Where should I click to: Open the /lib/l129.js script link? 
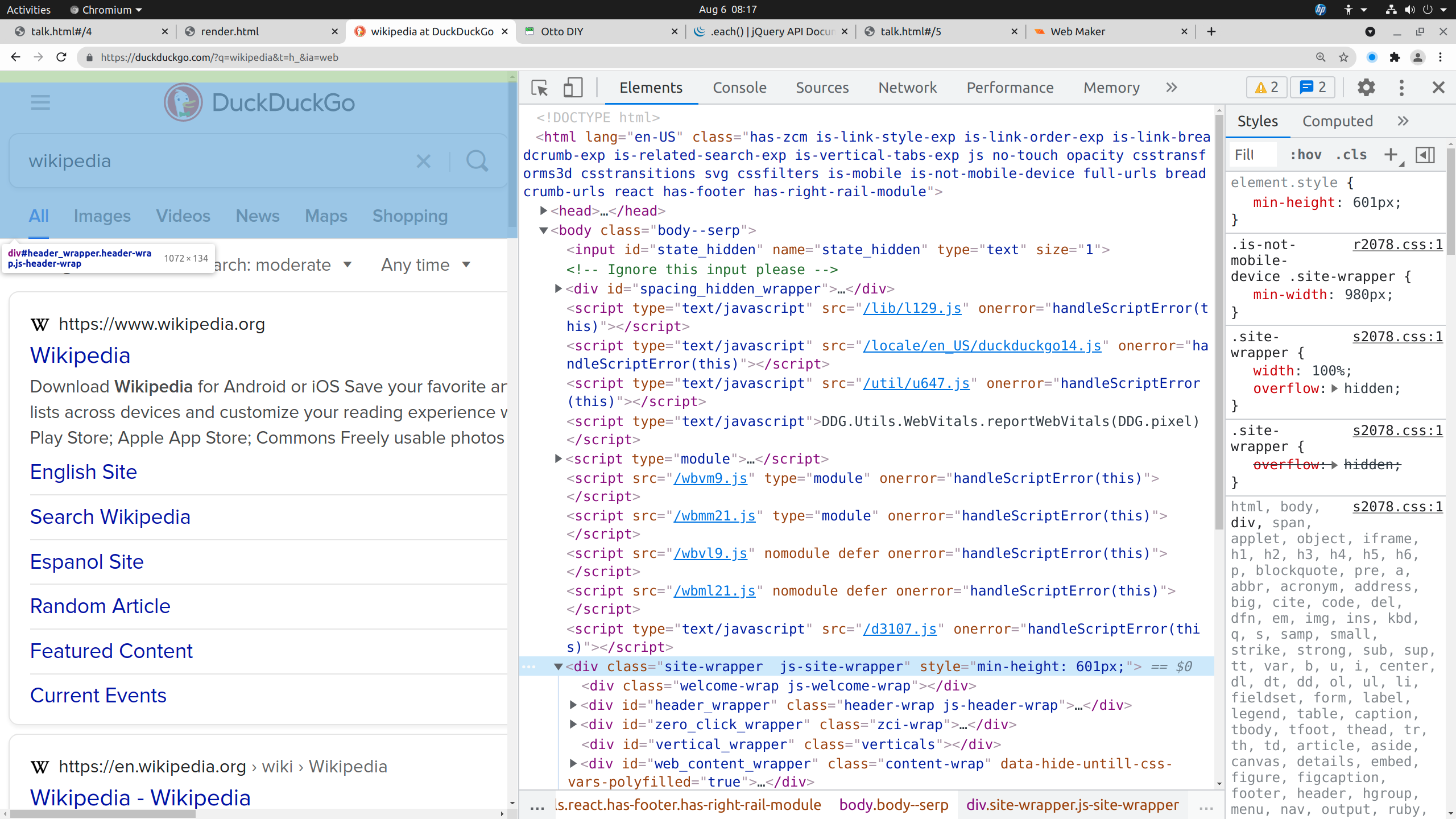point(912,308)
